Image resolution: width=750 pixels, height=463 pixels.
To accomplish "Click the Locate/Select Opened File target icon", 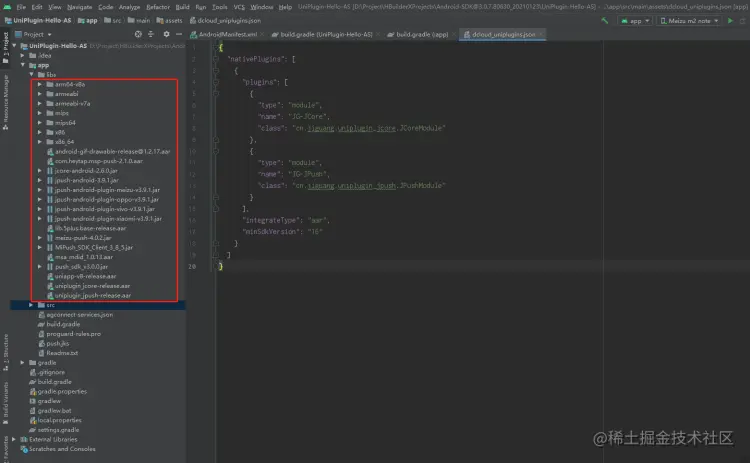I will (138, 34).
